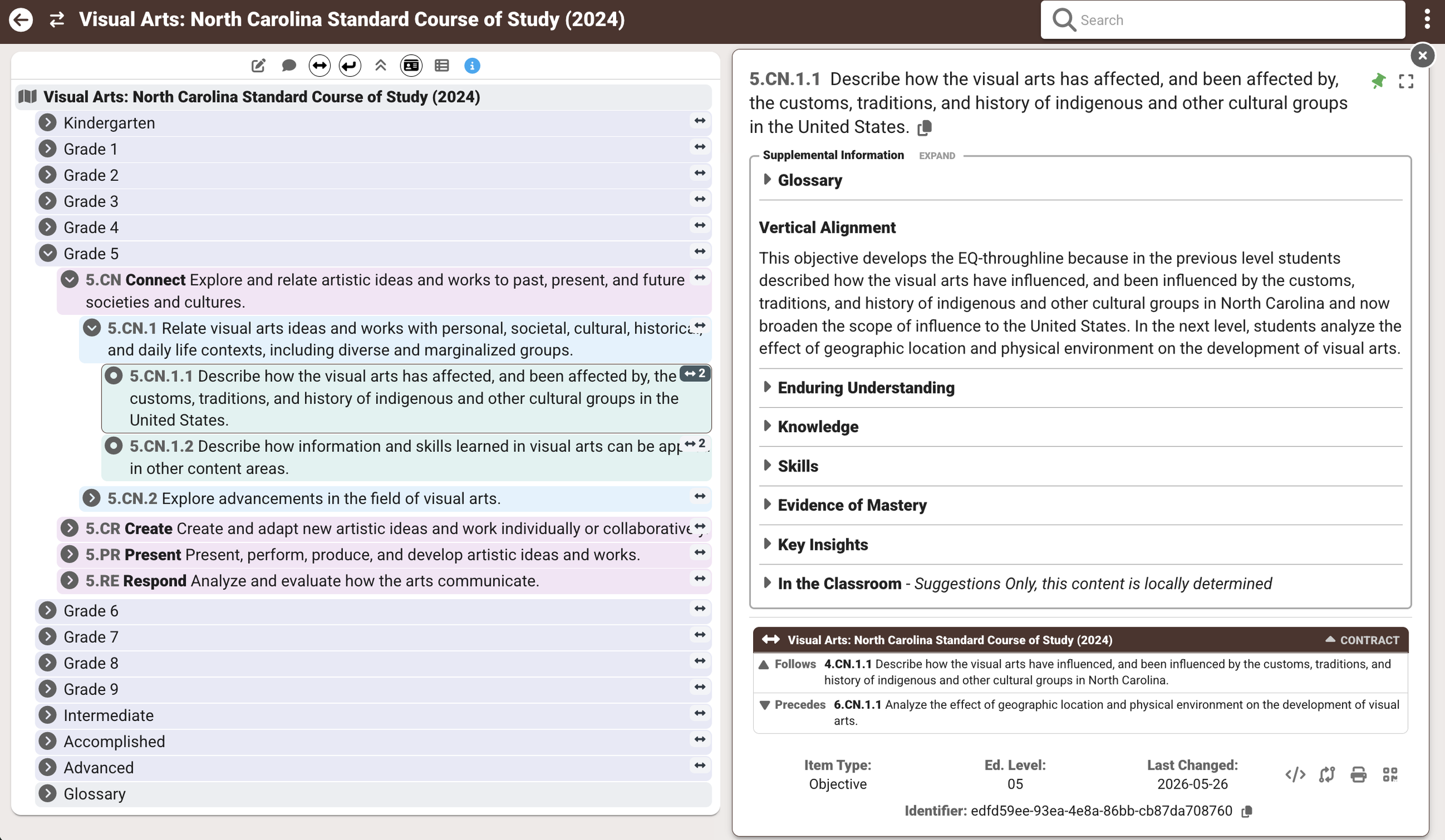Image resolution: width=1445 pixels, height=840 pixels.
Task: Expand the Glossary tree node
Action: pos(47,793)
